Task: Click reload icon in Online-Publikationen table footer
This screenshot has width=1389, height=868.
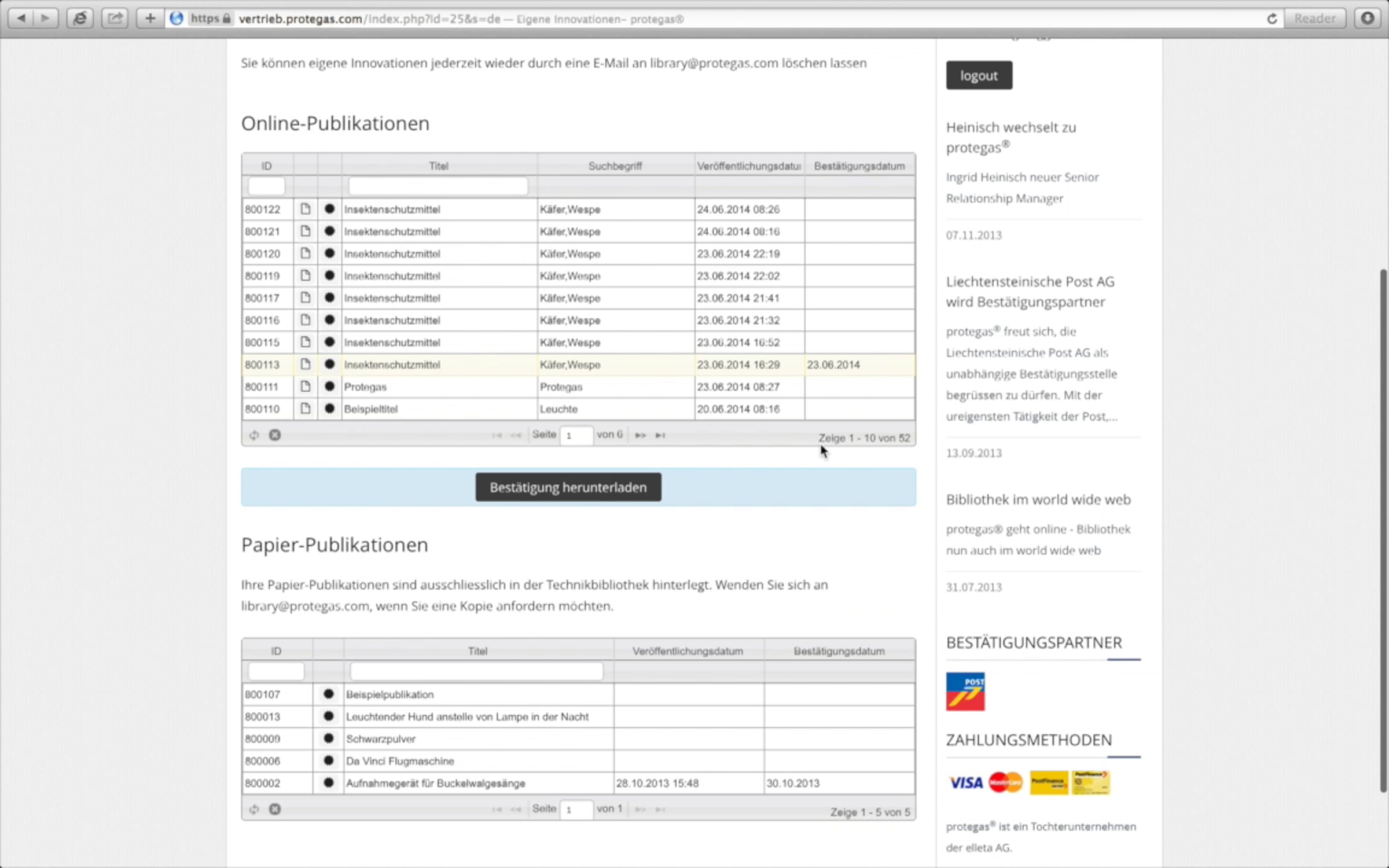Action: click(x=254, y=435)
